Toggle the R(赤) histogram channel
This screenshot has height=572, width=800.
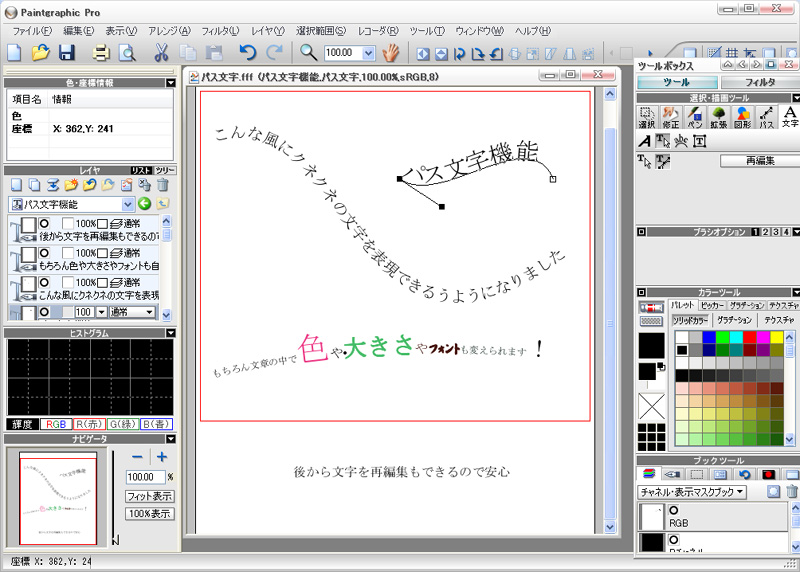click(x=89, y=424)
